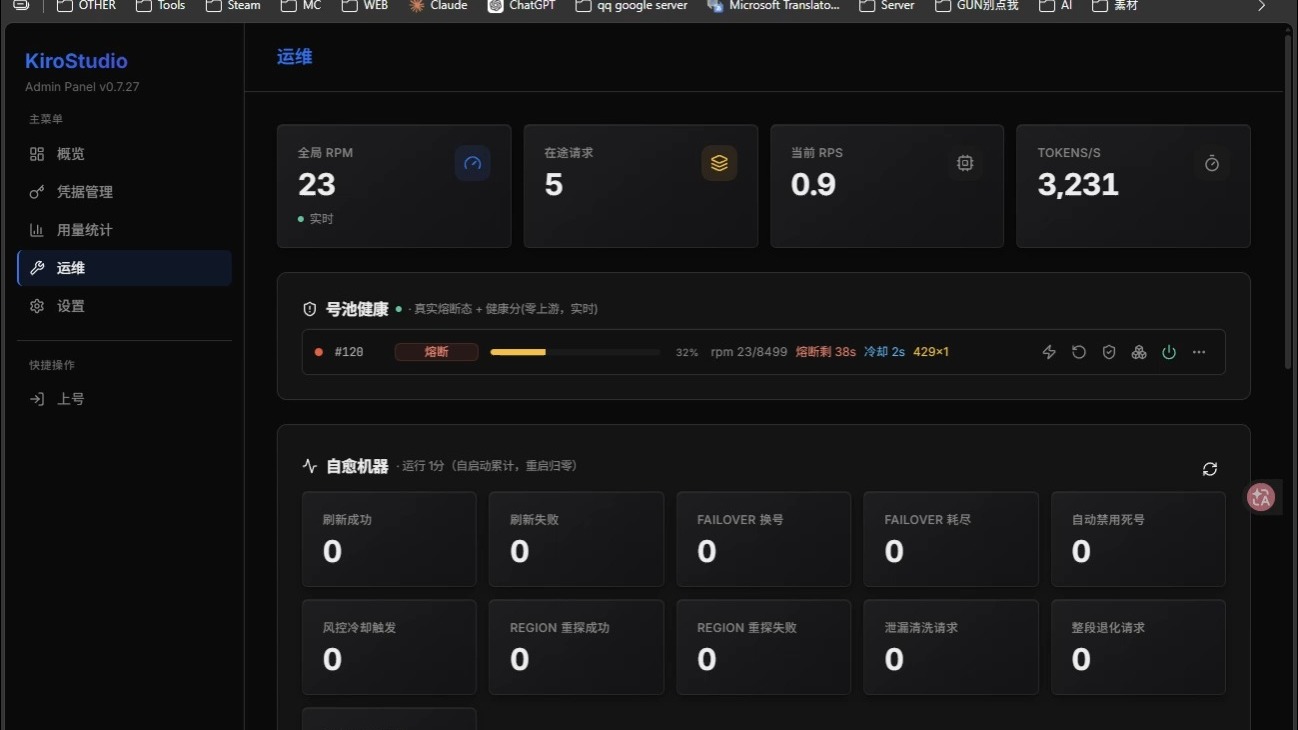Click the 自动禁用死号 card
This screenshot has height=730, width=1298.
point(1138,539)
